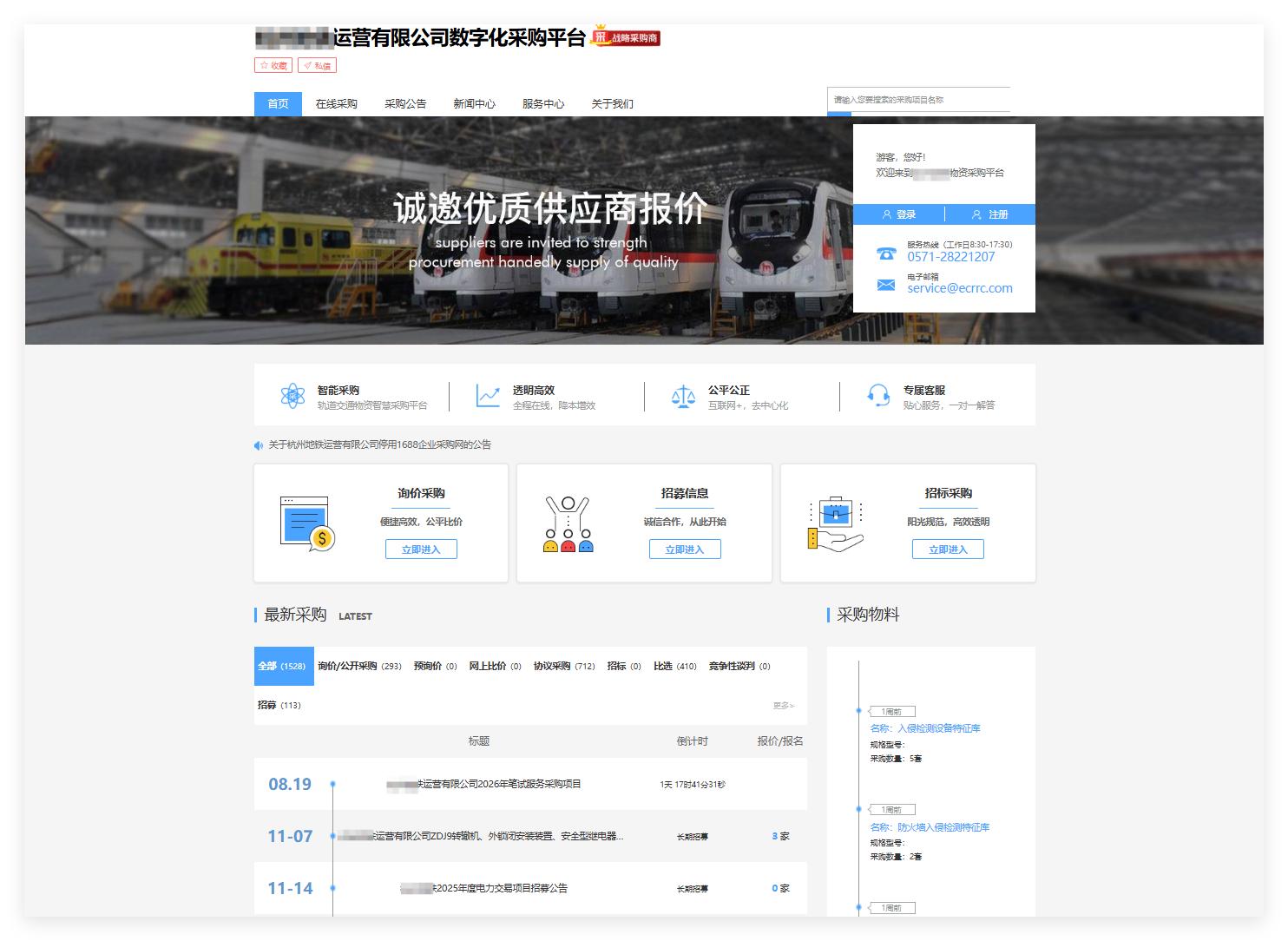The image size is (1288, 941).
Task: Click the 战略采购商 badge icon
Action: pos(625,37)
